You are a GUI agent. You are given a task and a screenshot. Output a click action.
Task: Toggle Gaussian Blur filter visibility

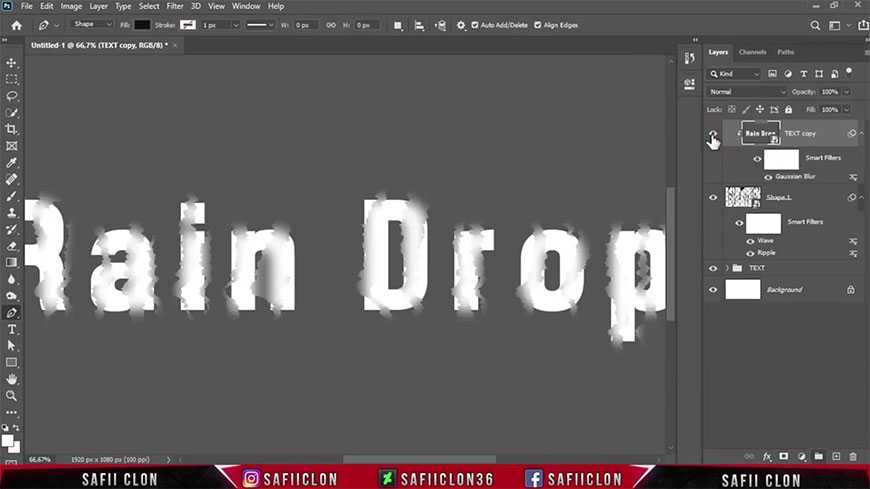(768, 176)
